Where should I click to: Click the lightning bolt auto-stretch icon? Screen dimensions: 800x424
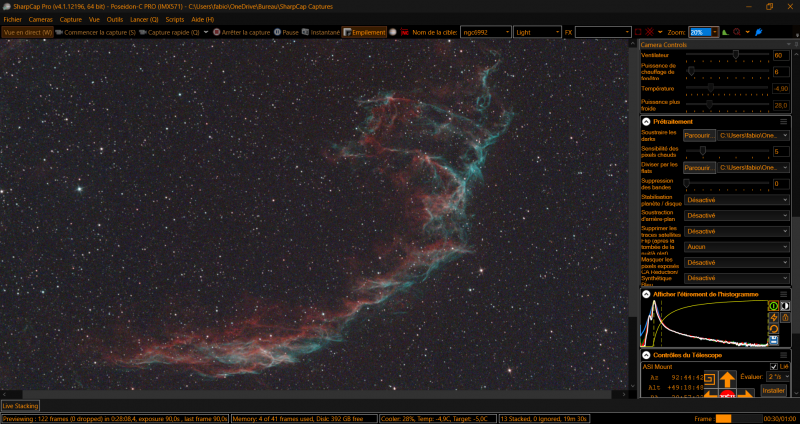773,317
